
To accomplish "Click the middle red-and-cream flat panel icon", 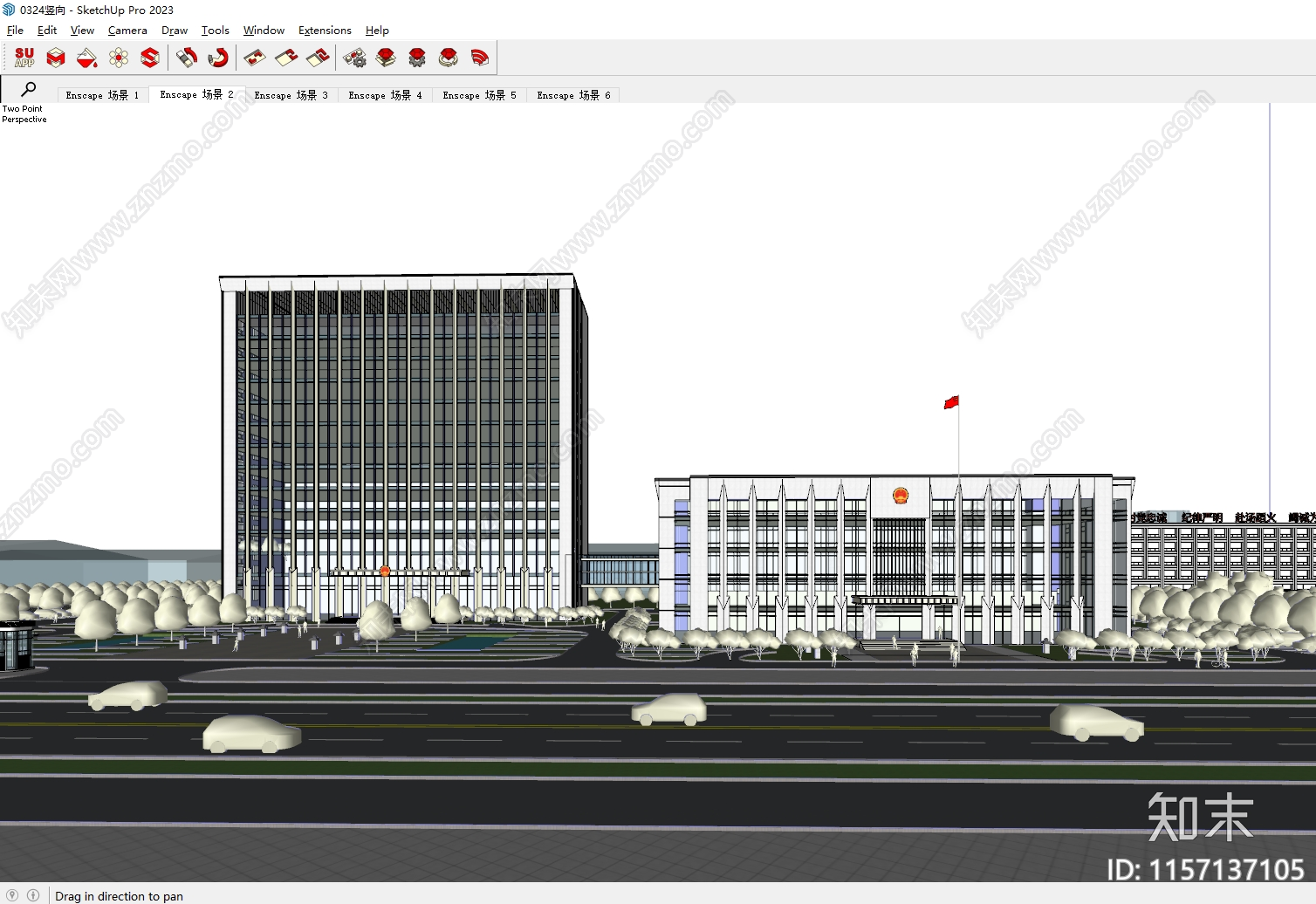I will coord(286,58).
